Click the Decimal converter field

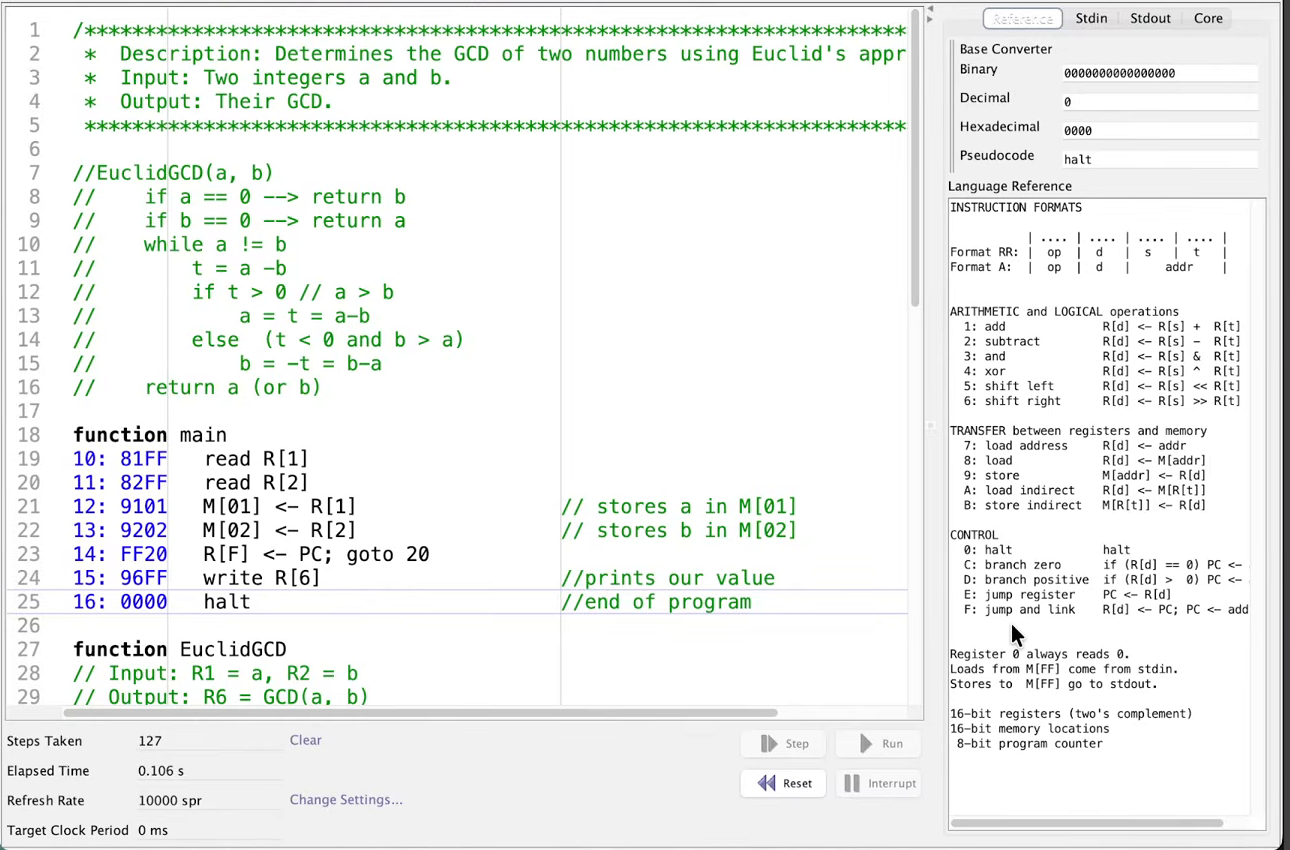[1159, 102]
